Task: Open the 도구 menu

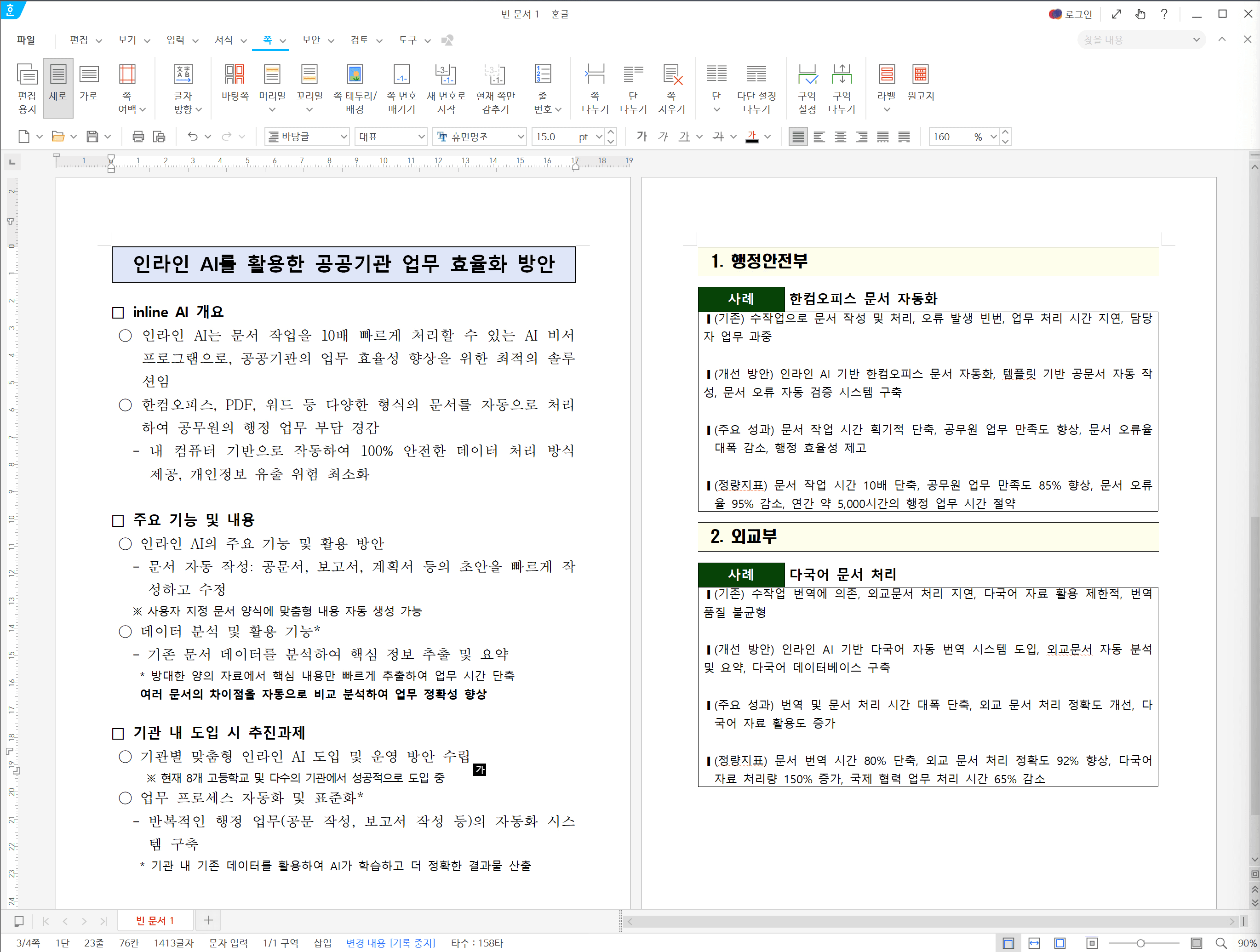Action: (x=409, y=40)
